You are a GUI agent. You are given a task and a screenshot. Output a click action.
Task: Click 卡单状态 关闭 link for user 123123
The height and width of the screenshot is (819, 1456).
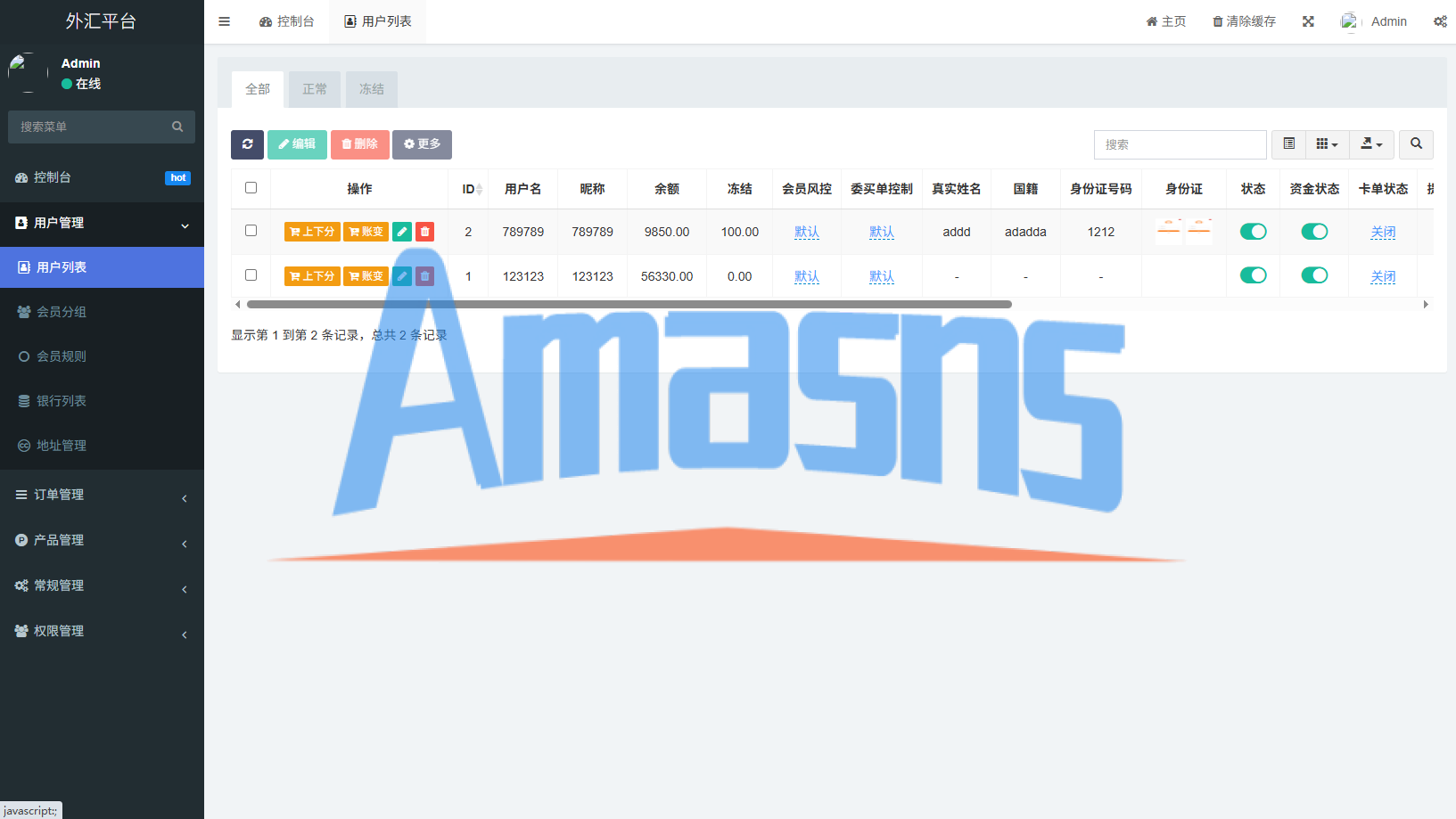1383,276
